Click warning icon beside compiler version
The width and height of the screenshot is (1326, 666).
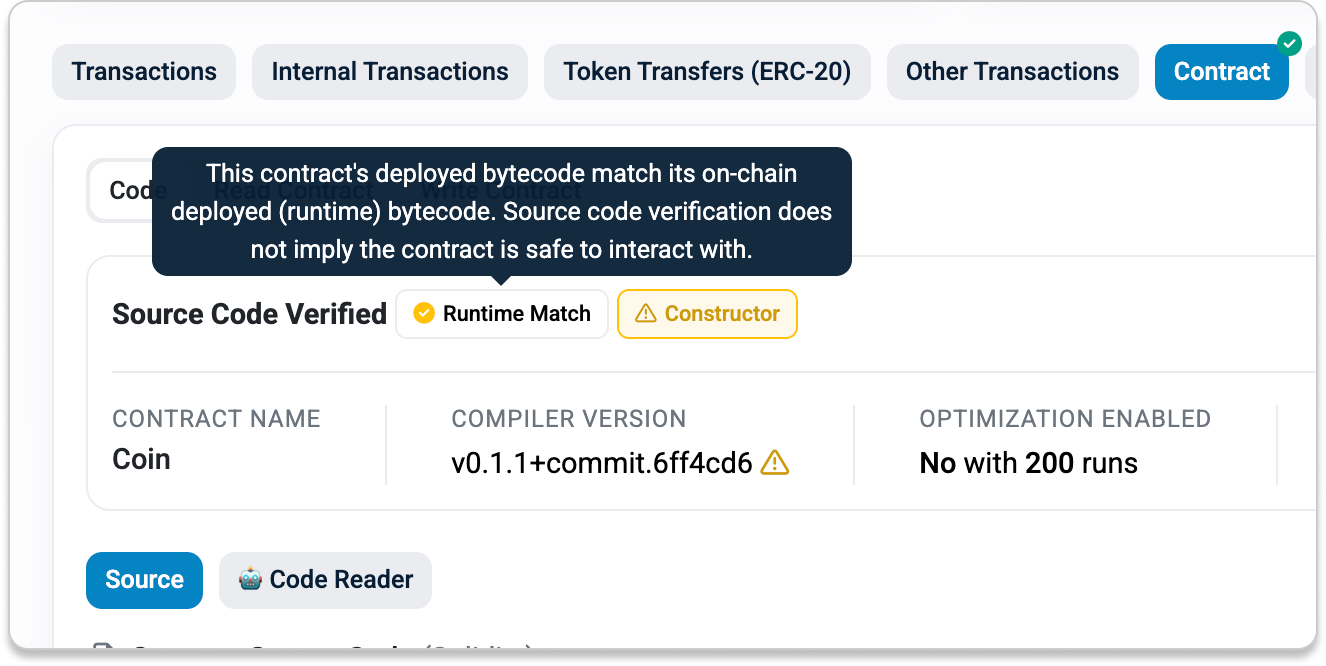click(x=775, y=463)
